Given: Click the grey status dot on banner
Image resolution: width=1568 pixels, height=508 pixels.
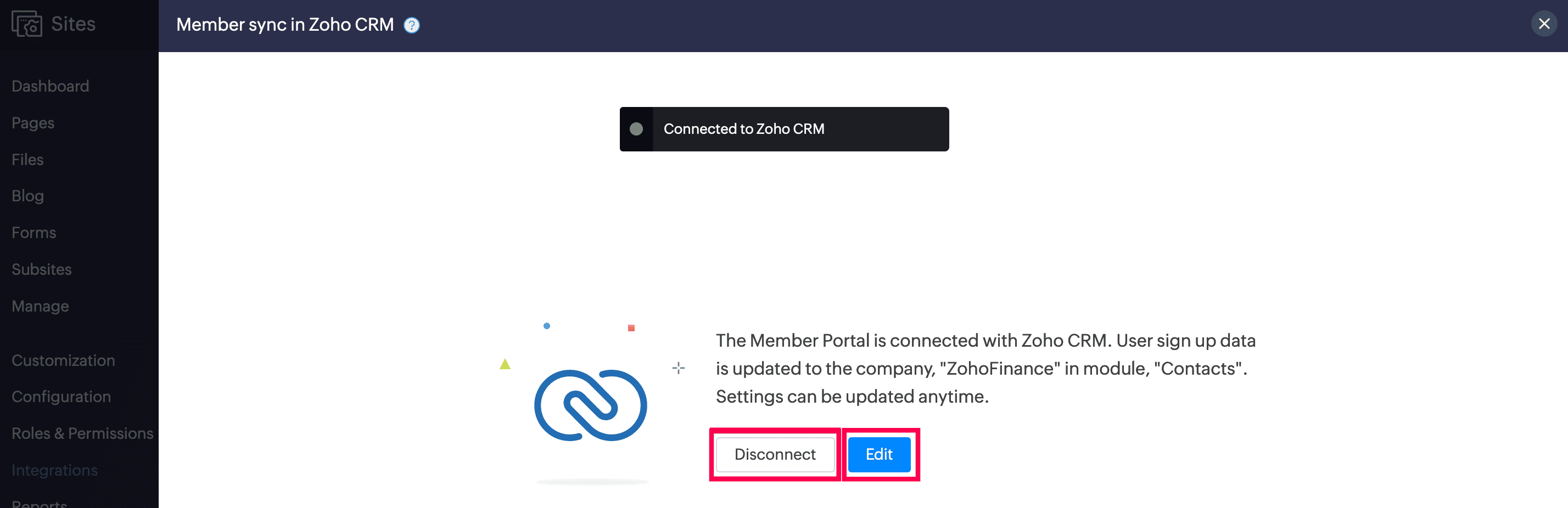Looking at the screenshot, I should tap(636, 129).
